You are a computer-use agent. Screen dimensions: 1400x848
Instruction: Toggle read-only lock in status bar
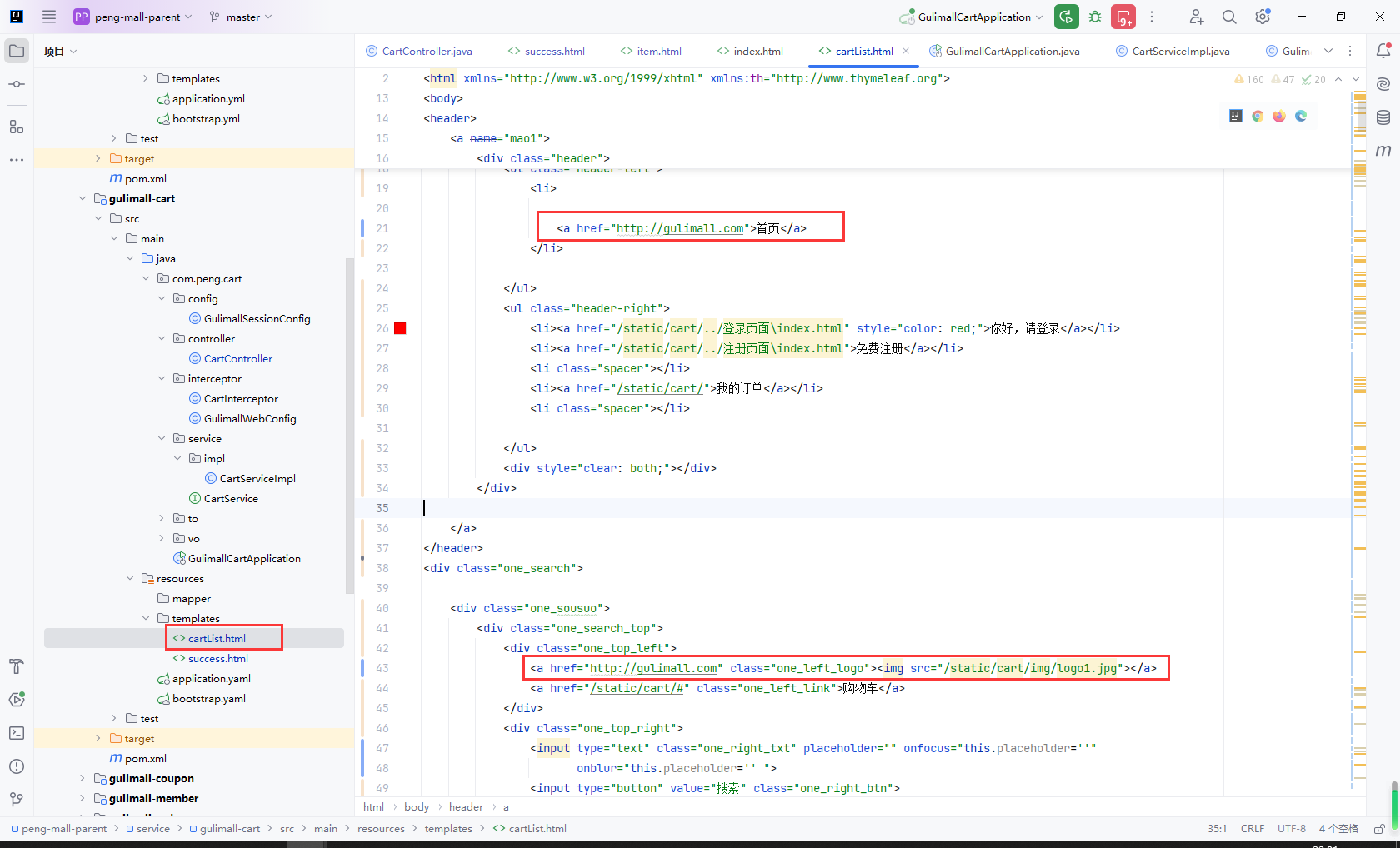tap(1379, 829)
